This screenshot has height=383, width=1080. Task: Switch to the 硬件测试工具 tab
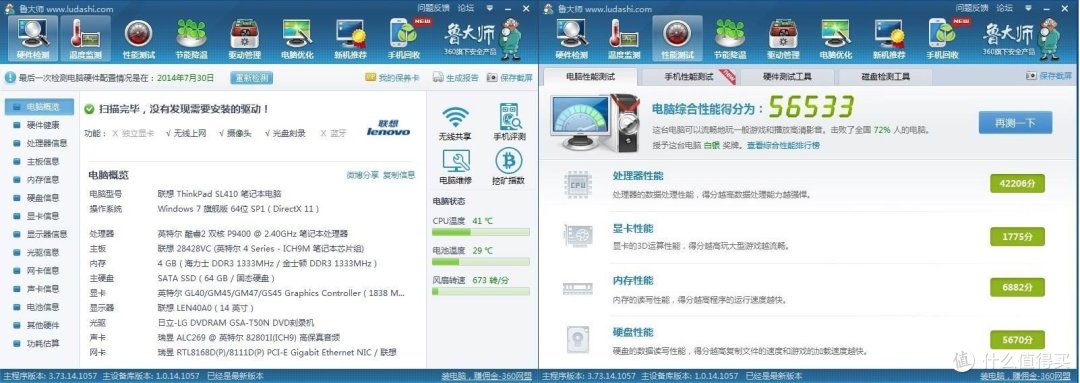pyautogui.click(x=787, y=76)
